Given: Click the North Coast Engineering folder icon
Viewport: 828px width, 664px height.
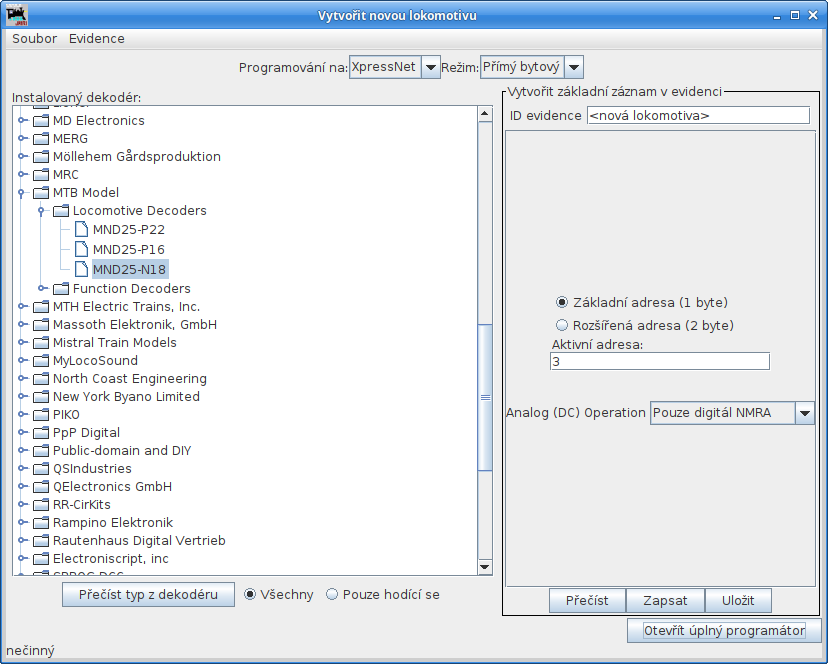Looking at the screenshot, I should pos(41,379).
